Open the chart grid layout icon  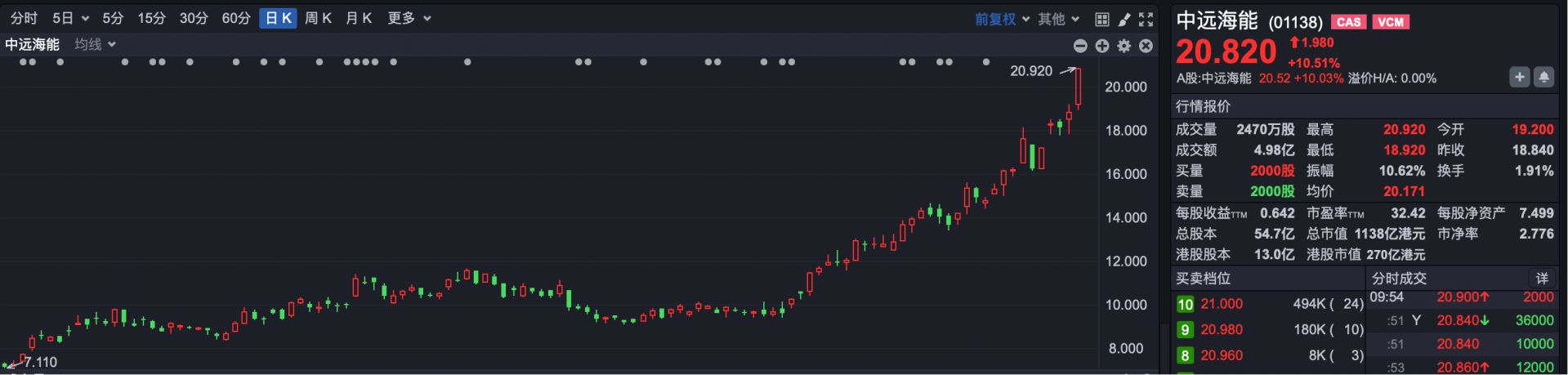click(1101, 19)
